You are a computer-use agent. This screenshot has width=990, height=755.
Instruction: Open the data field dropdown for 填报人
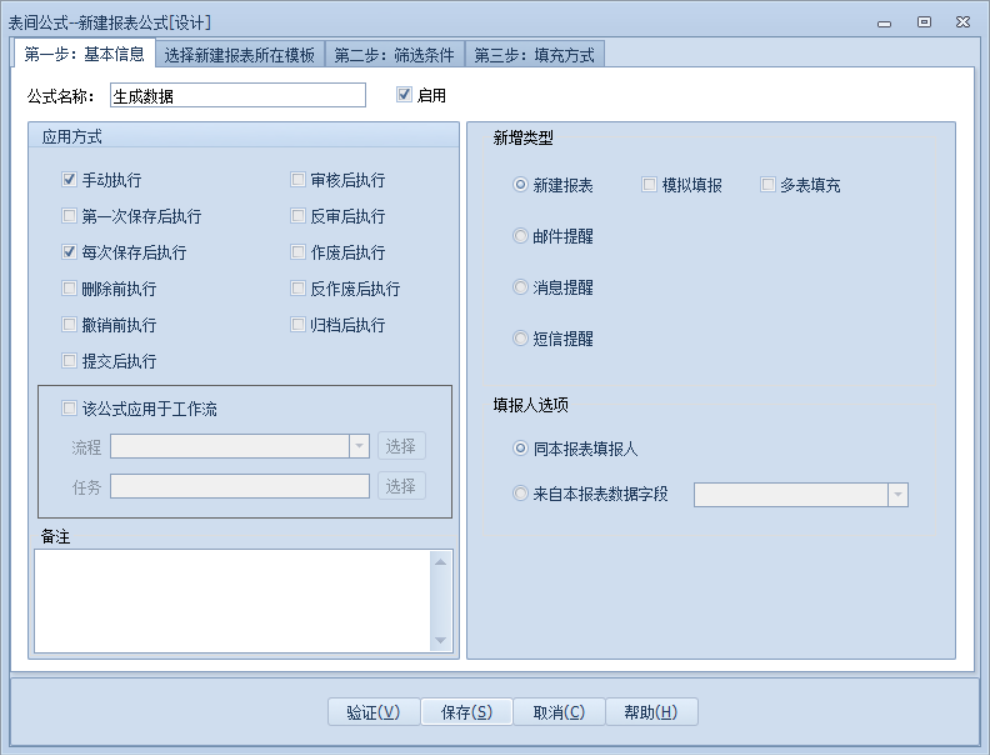(x=897, y=494)
